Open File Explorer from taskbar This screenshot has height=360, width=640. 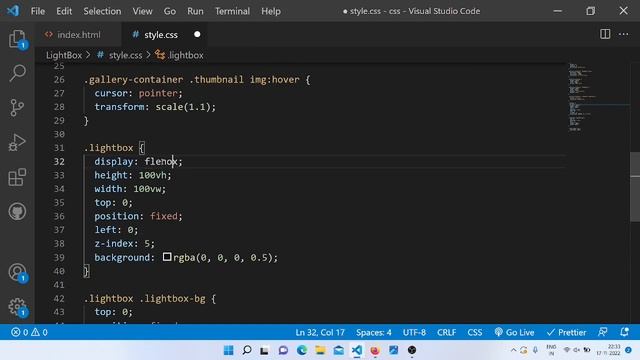pos(320,350)
